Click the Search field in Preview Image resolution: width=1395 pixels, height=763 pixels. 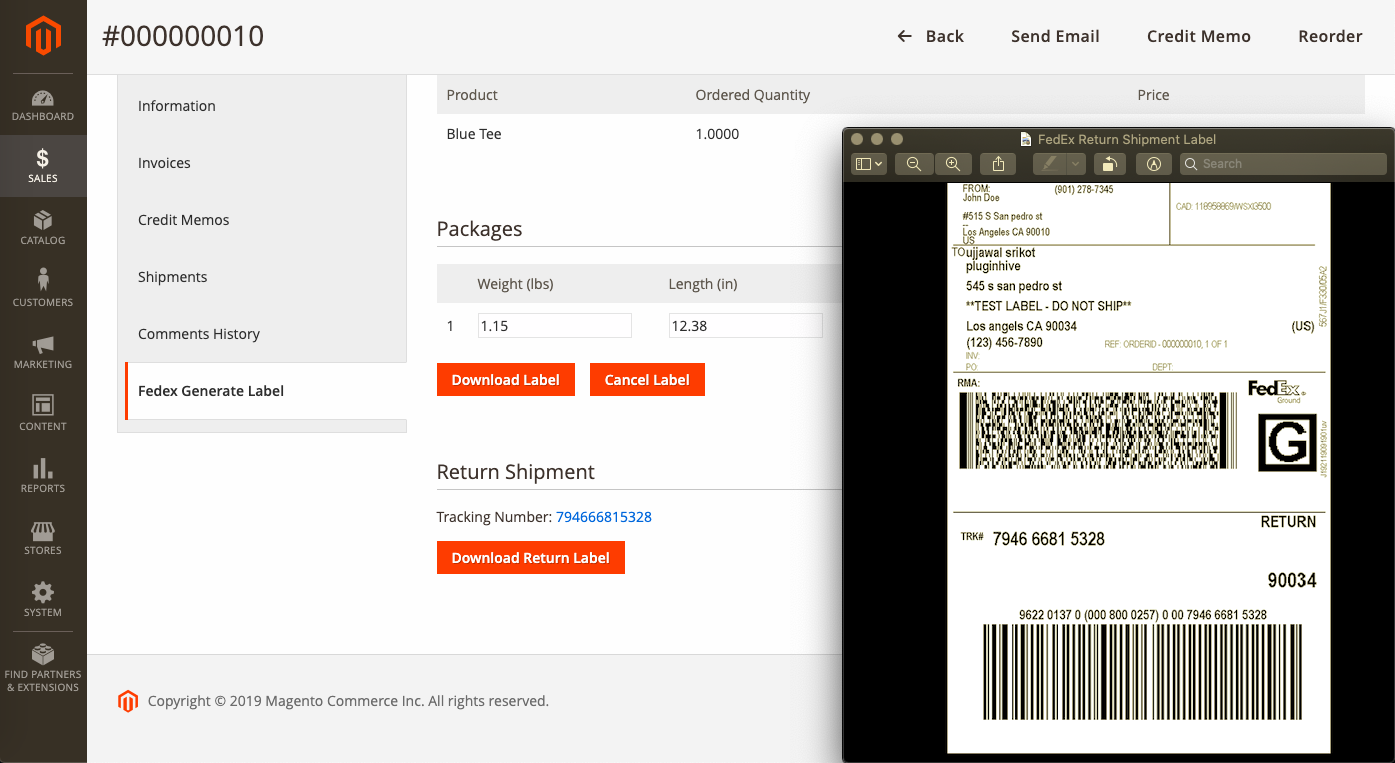1284,164
